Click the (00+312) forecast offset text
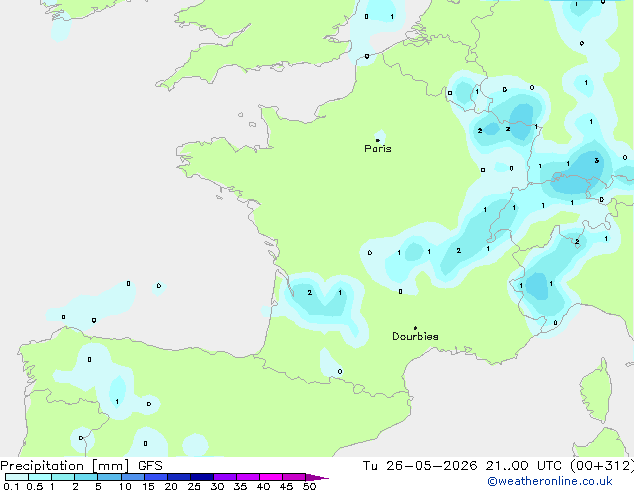The width and height of the screenshot is (634, 490). 602,466
